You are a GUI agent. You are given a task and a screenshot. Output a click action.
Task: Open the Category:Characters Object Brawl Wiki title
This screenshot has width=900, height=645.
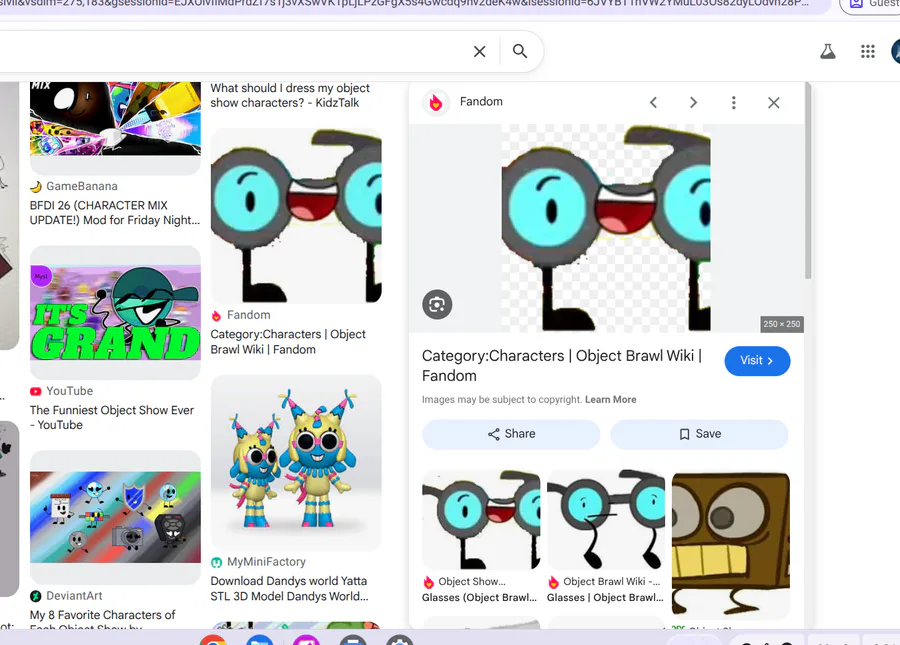click(x=562, y=366)
